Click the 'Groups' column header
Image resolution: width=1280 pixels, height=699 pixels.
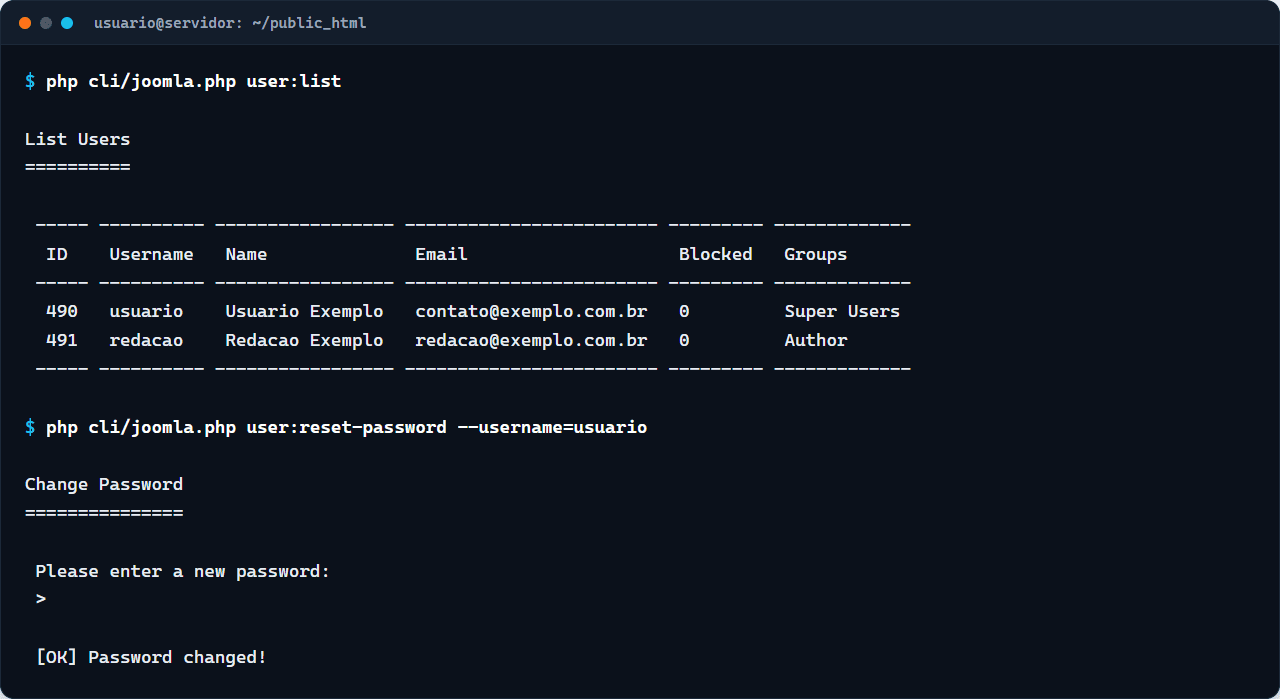point(816,254)
